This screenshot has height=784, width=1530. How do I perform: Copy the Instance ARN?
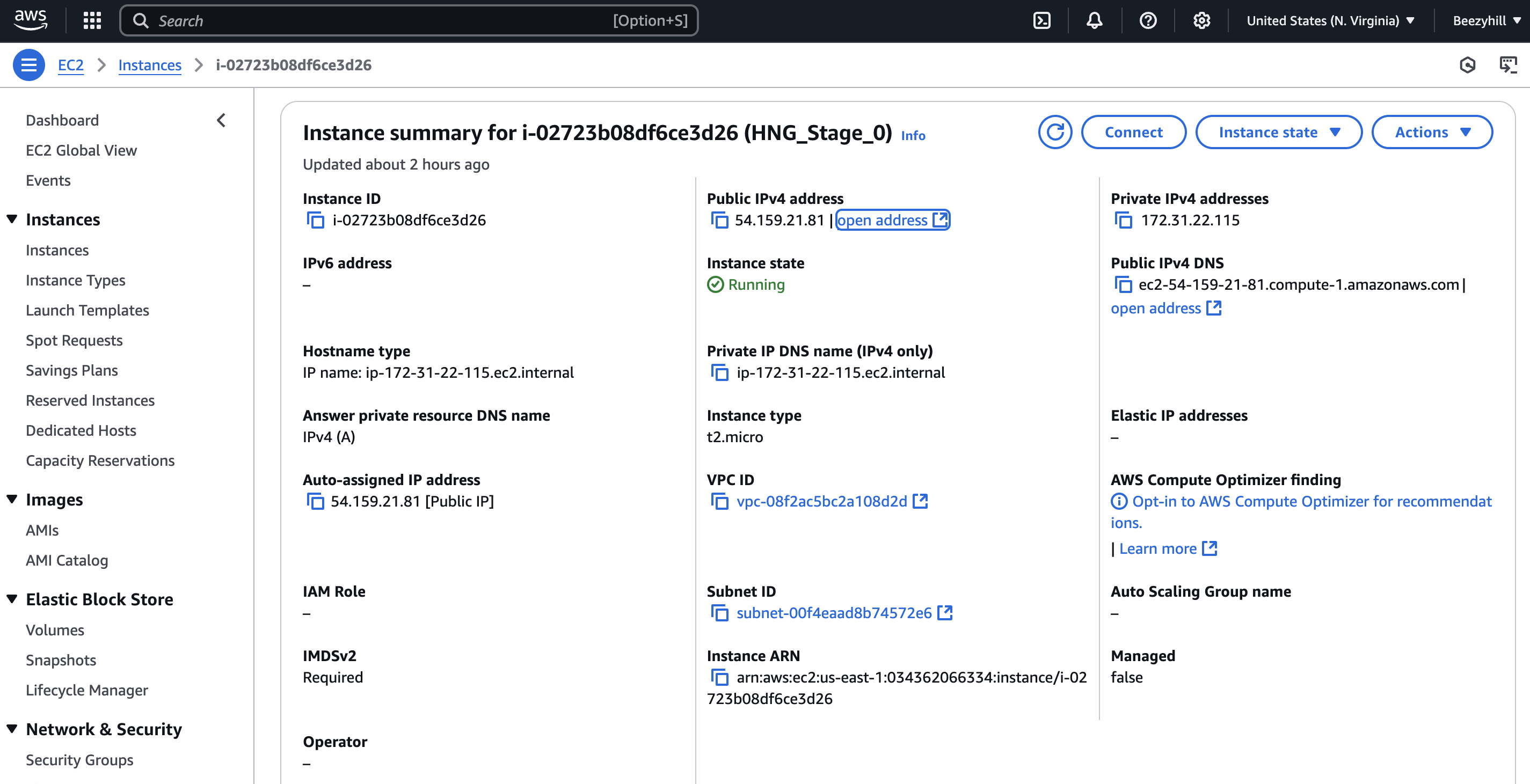pyautogui.click(x=719, y=677)
